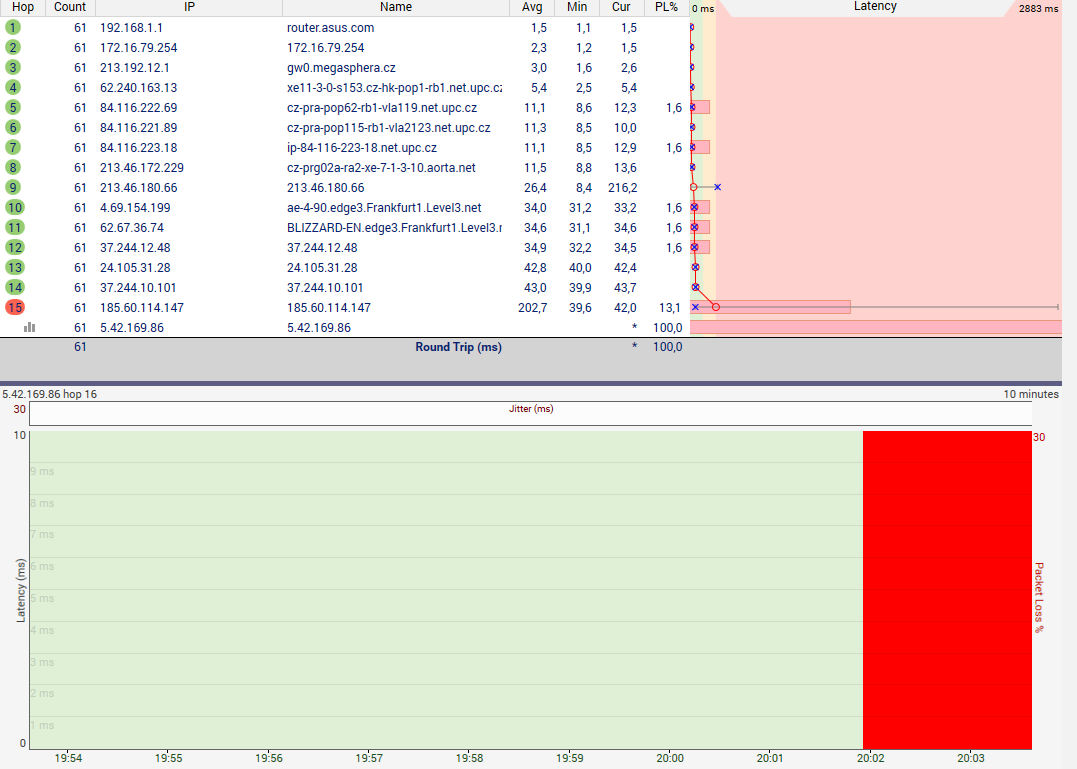
Task: Click the hop 15 latency bar in graph
Action: (x=770, y=307)
